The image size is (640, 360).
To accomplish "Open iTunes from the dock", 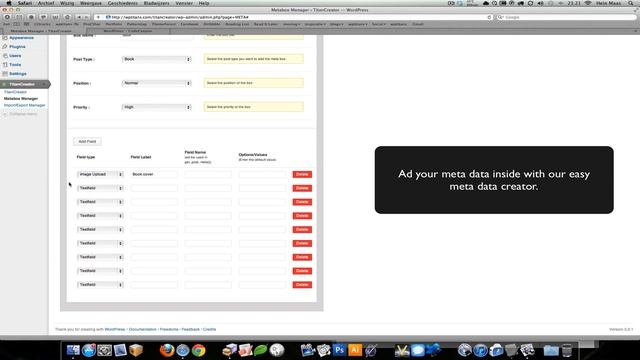I will (480, 350).
